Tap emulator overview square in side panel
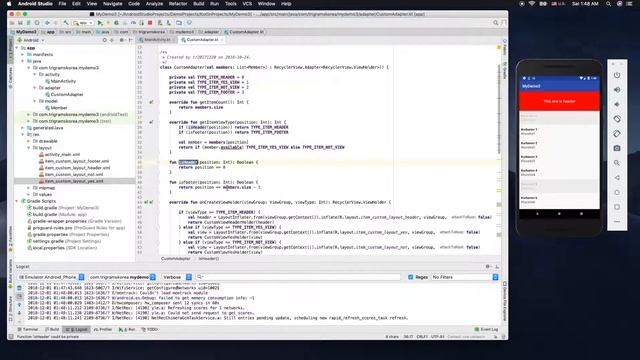 [617, 207]
